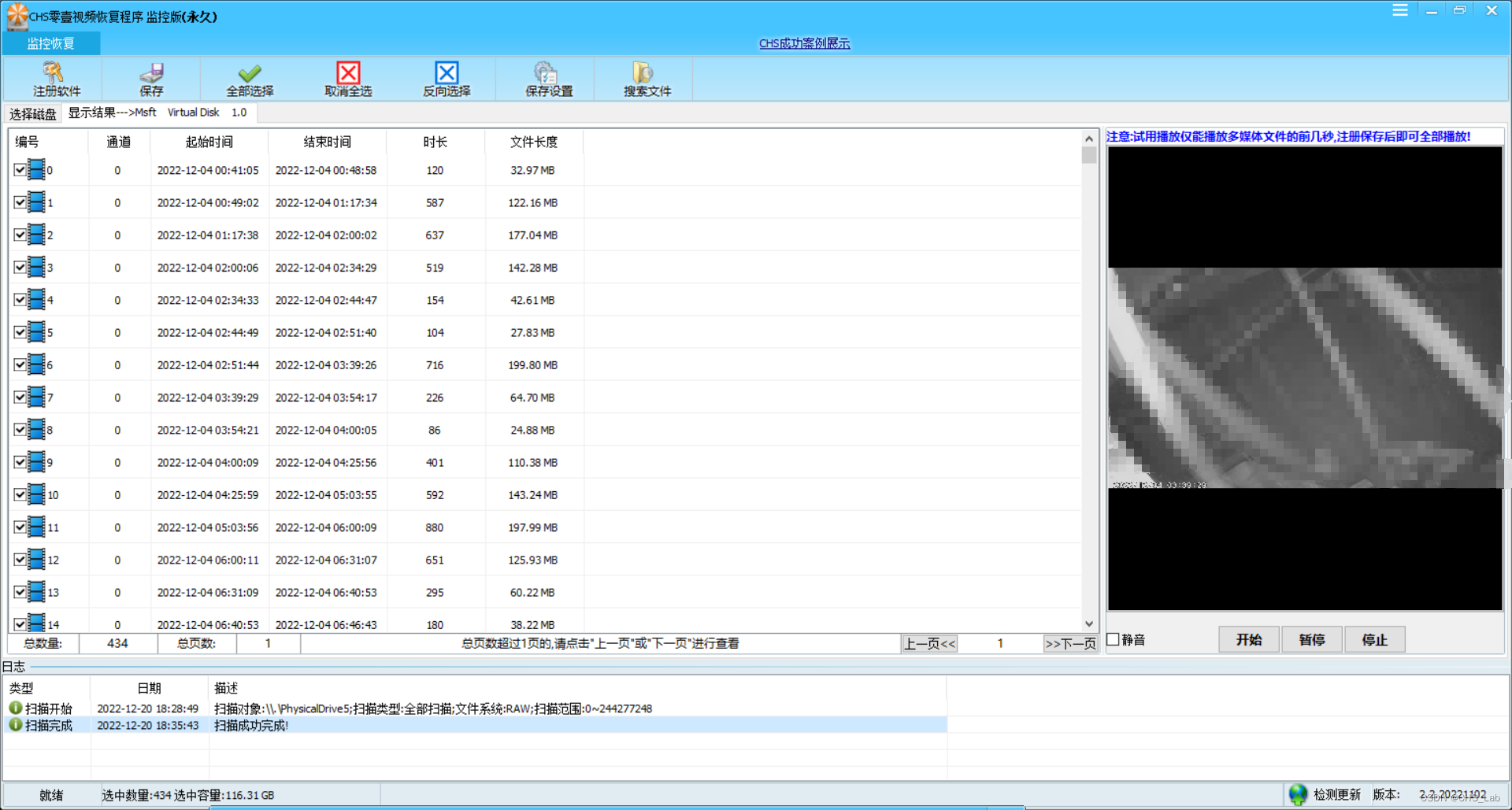The image size is (1512, 810).
Task: Go to next page with >>下一页
Action: coord(1070,644)
